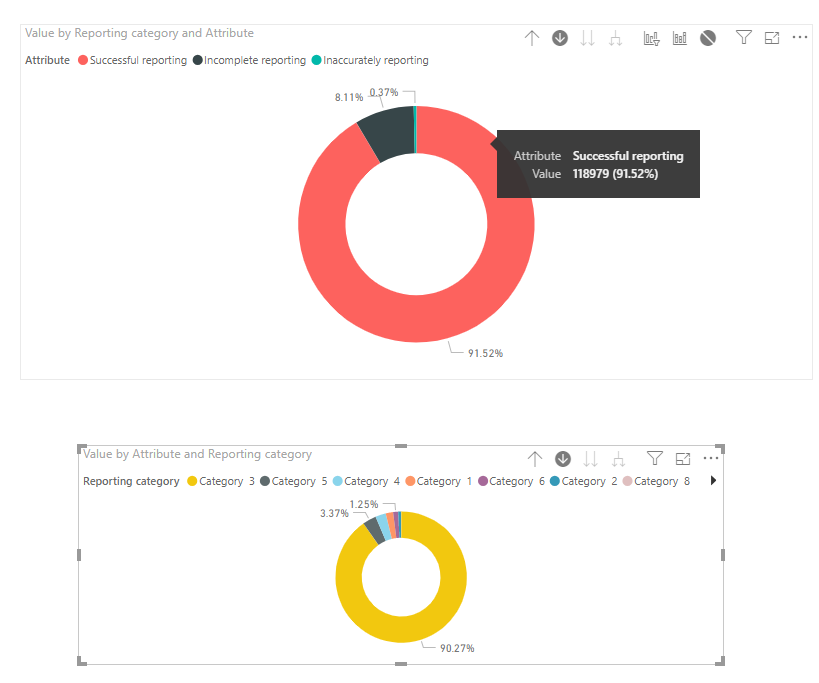This screenshot has width=819, height=683.
Task: Click top-center resize handle of bottom visual
Action: (401, 446)
